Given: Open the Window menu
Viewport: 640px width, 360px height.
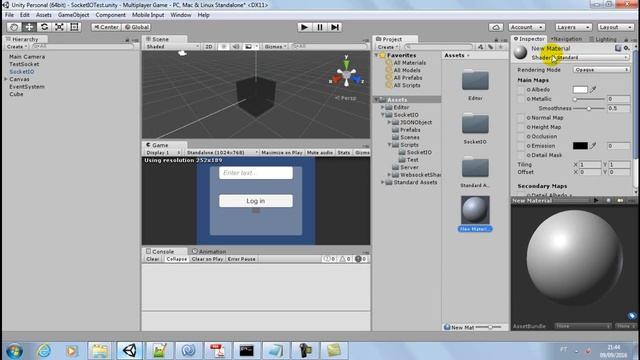Looking at the screenshot, I should pos(180,15).
